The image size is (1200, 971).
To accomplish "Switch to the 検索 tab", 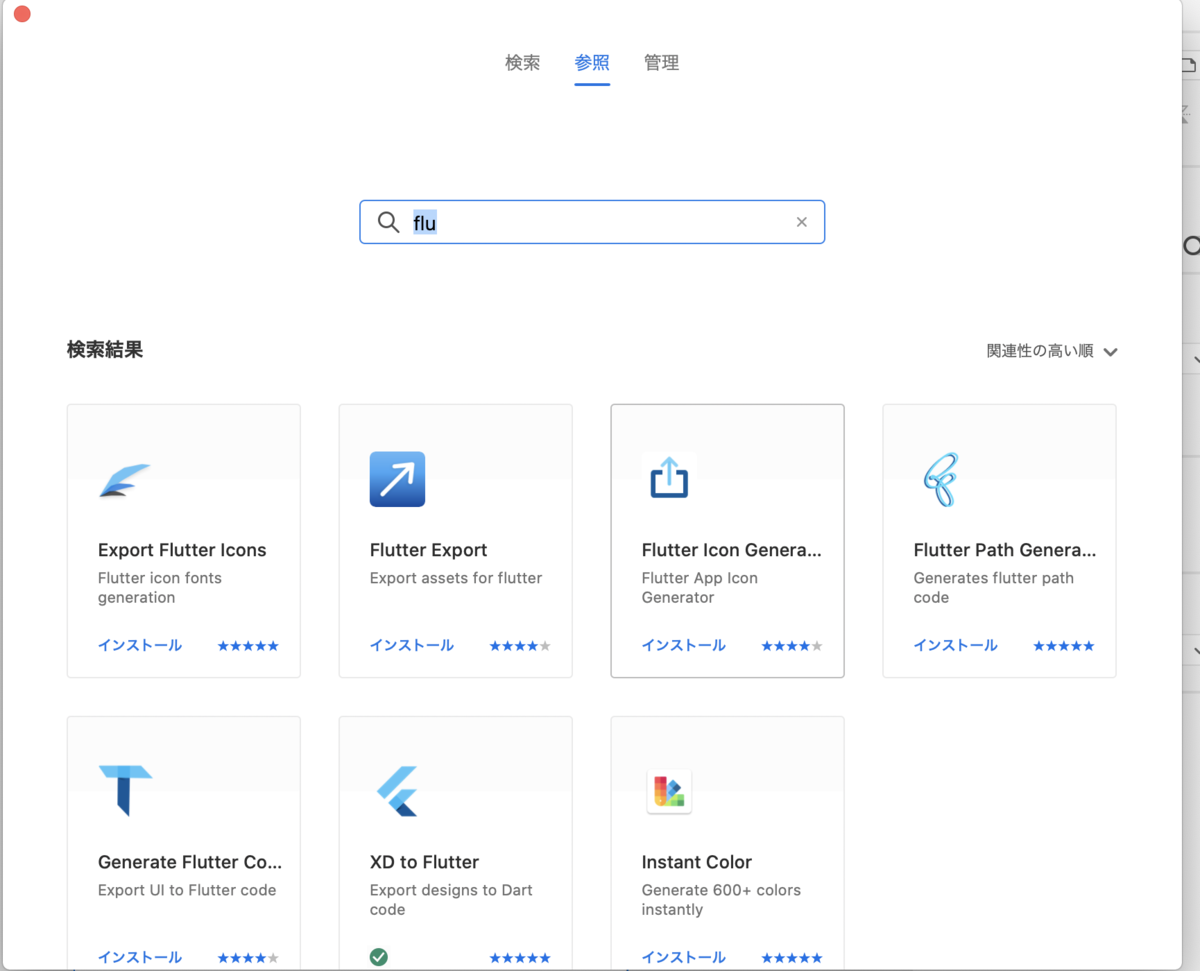I will (x=522, y=63).
